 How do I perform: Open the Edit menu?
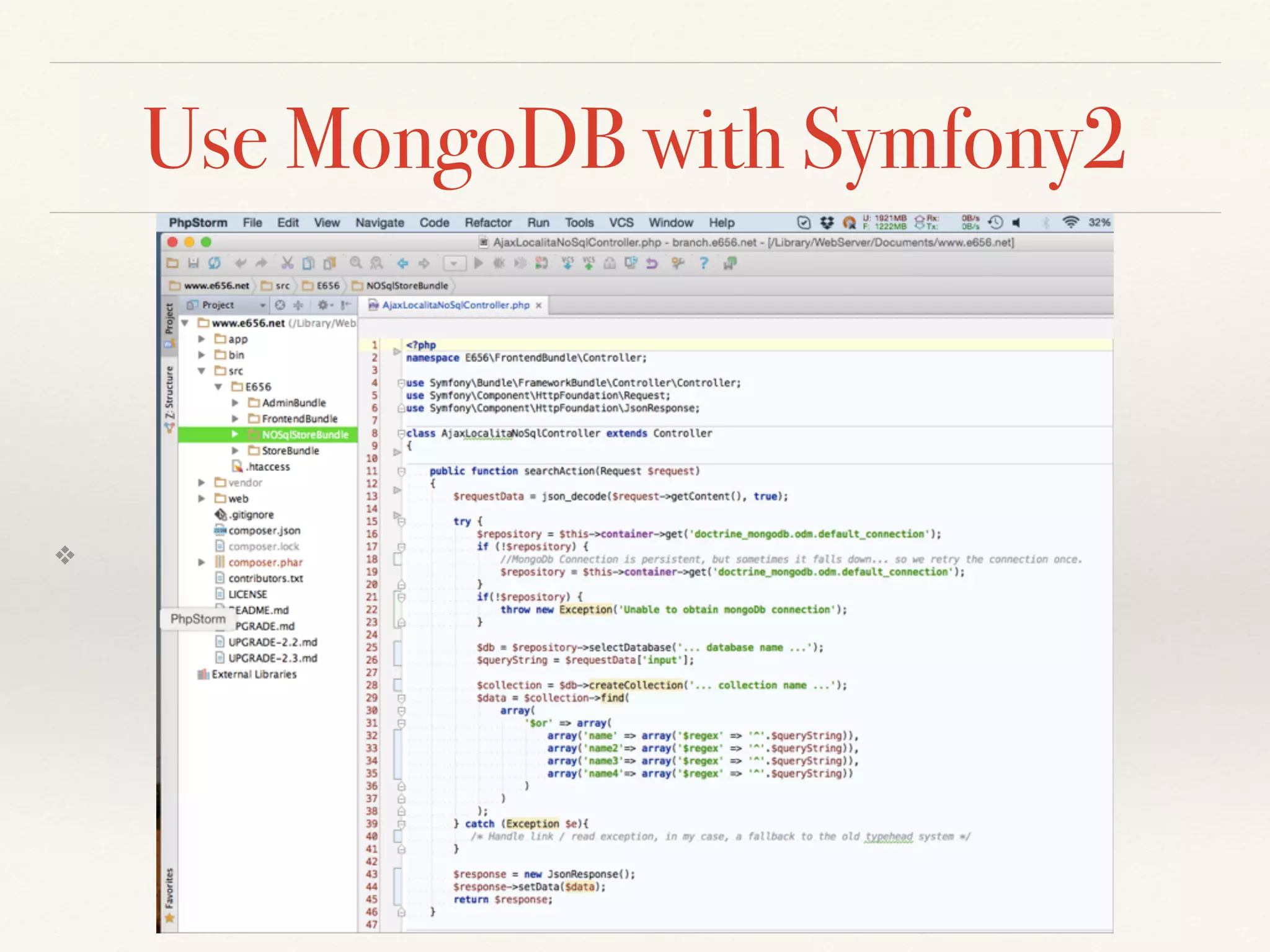coord(288,223)
